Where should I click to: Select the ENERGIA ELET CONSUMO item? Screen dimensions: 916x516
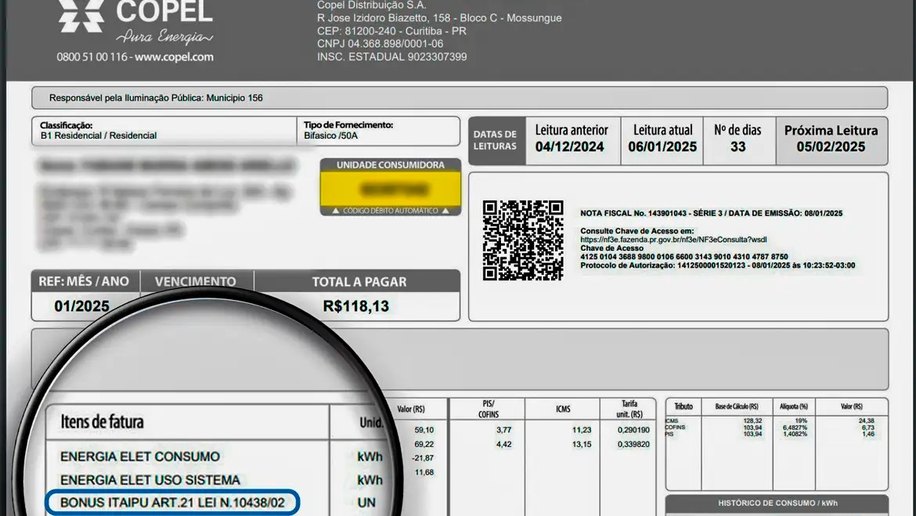(x=140, y=456)
